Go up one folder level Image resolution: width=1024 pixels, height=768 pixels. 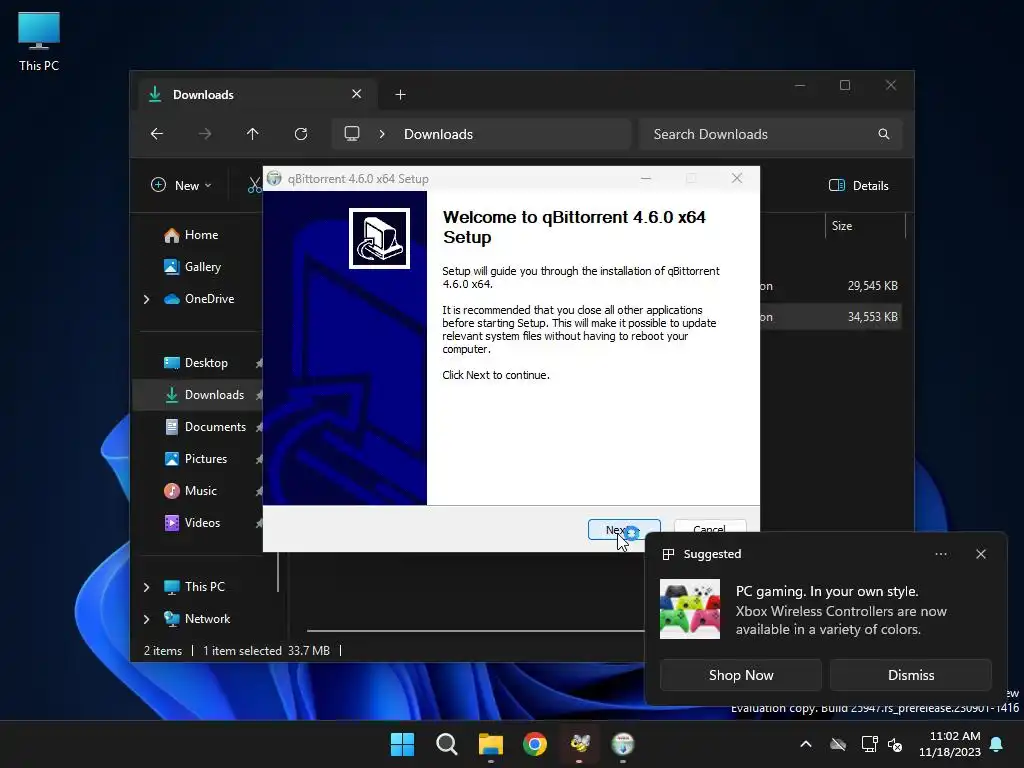[253, 134]
